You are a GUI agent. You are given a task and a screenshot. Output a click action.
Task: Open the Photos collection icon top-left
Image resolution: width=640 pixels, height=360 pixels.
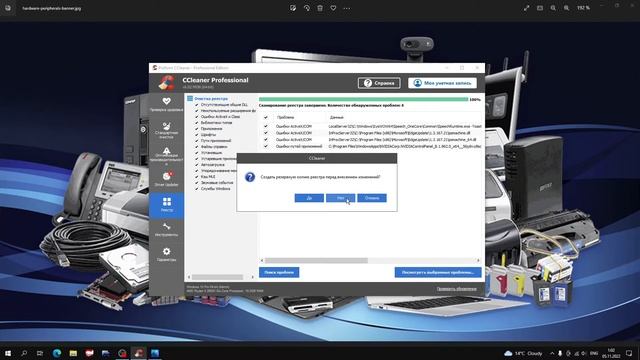8,8
